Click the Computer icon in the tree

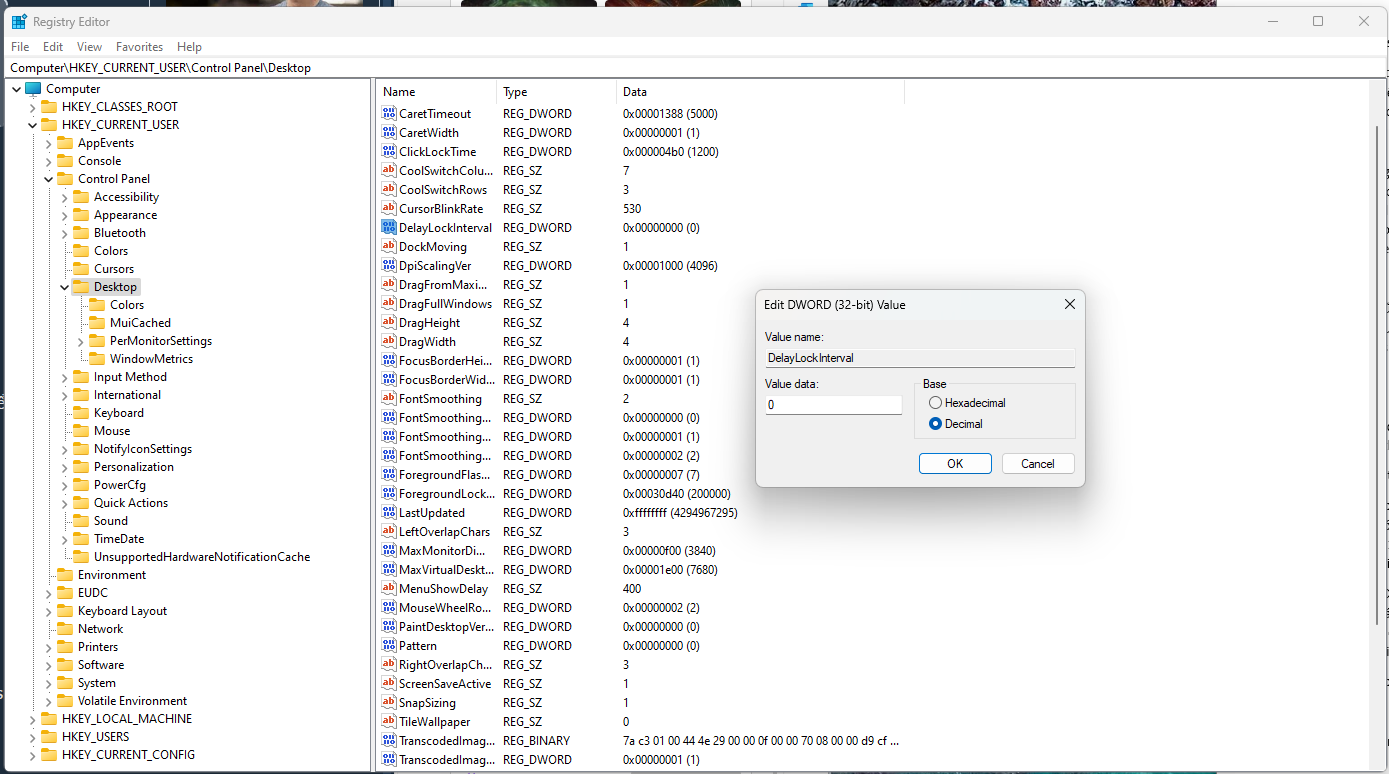point(33,89)
